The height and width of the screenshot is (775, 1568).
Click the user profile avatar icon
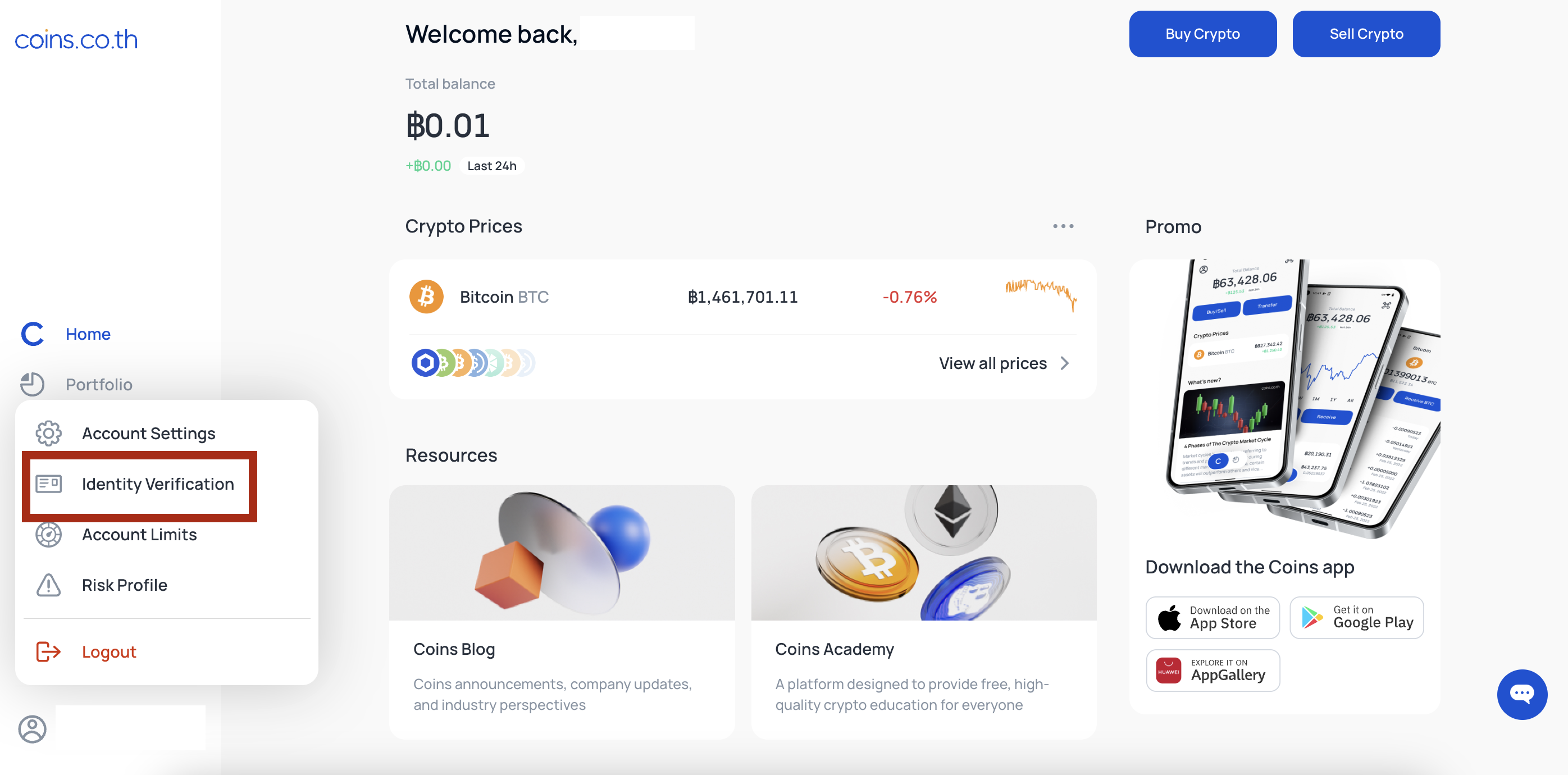32,729
